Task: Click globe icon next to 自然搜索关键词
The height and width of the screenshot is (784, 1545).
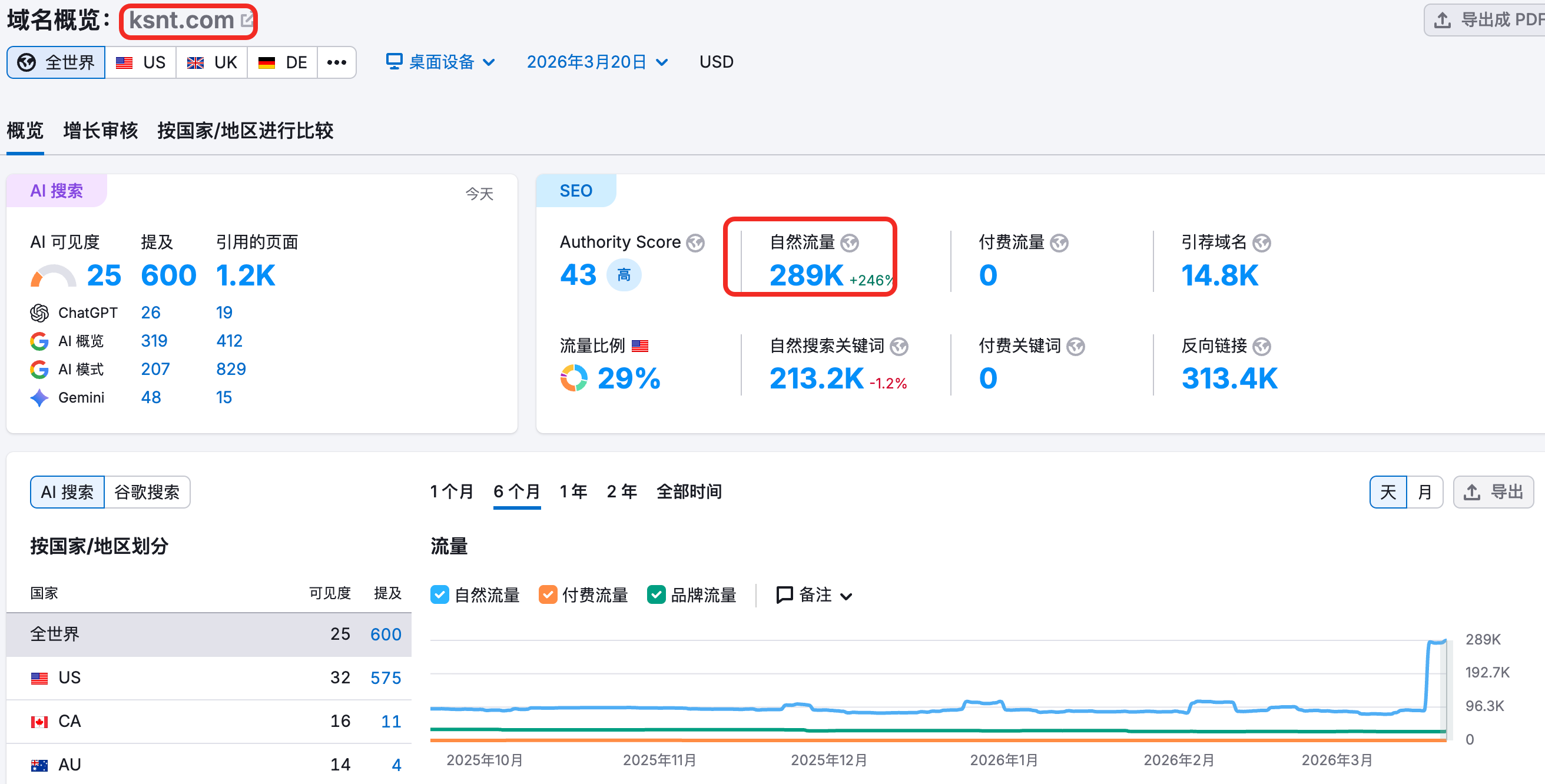Action: click(899, 346)
